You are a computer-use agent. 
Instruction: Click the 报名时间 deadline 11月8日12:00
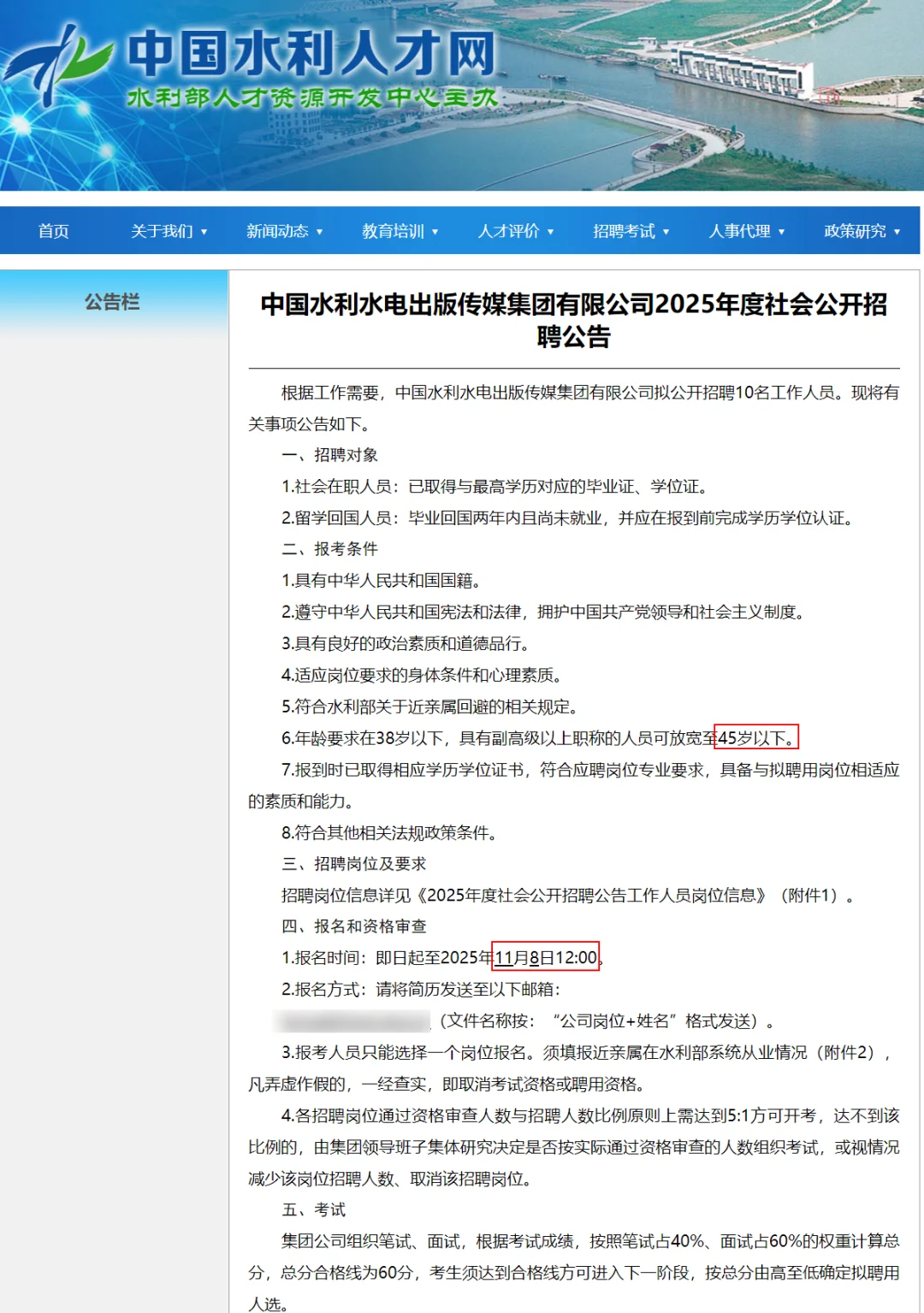[x=546, y=958]
